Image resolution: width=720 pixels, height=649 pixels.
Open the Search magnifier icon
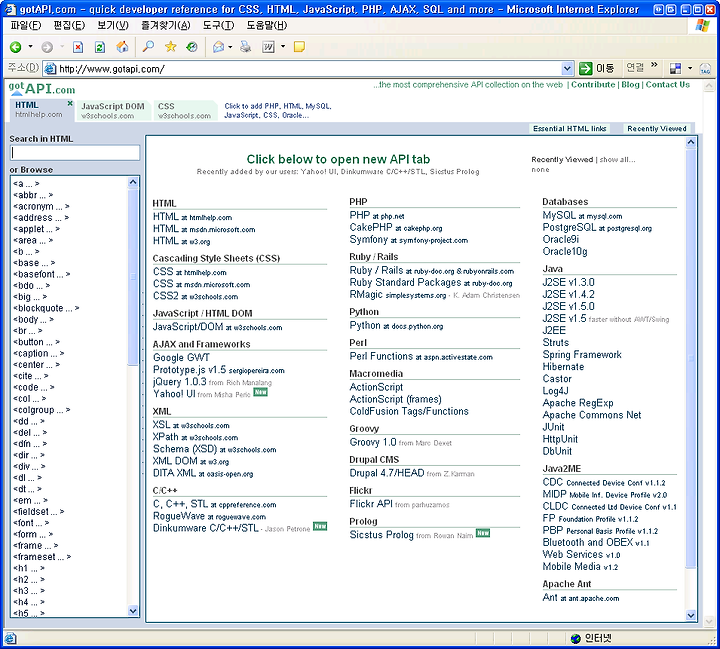(148, 46)
